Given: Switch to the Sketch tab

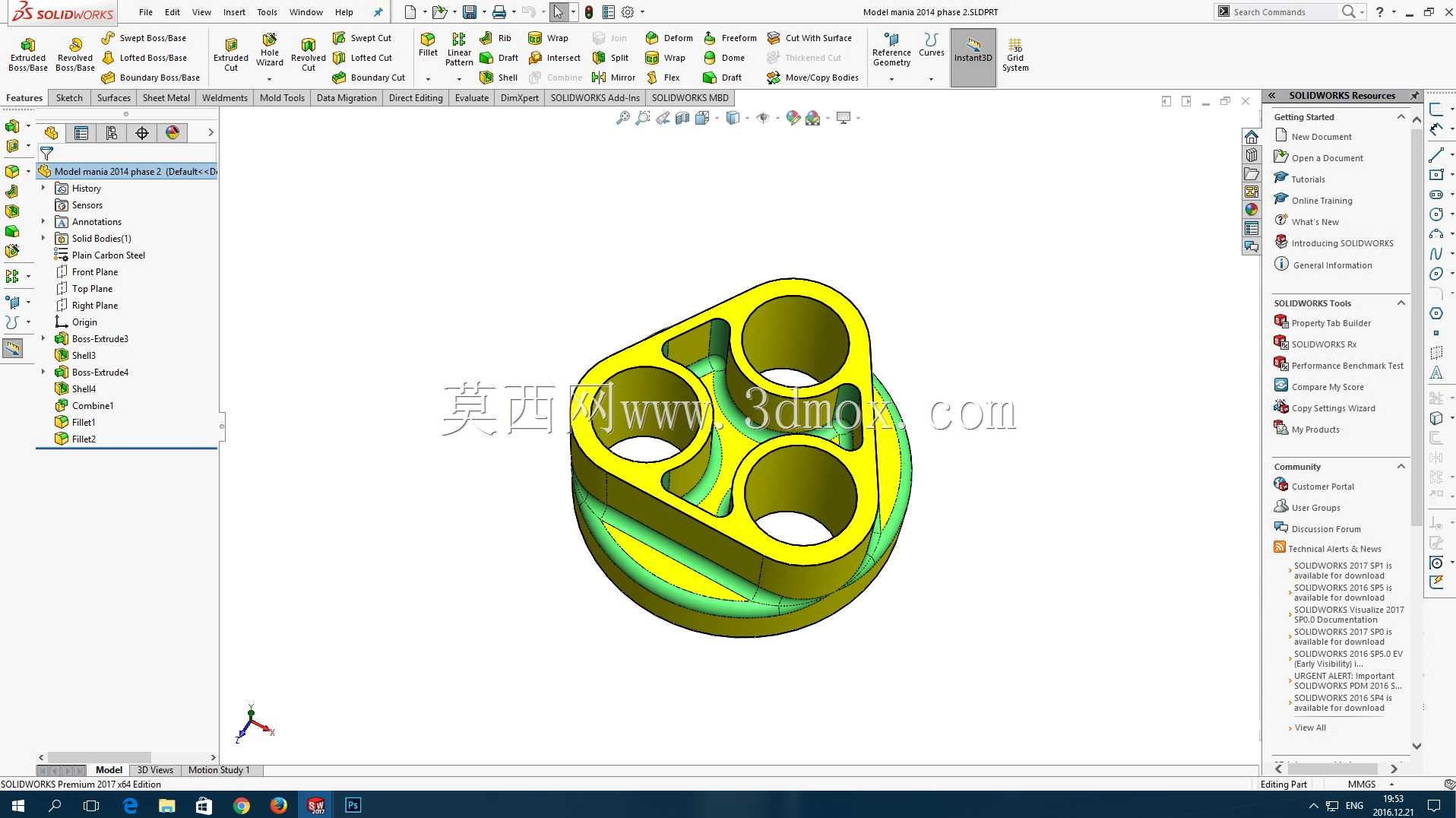Looking at the screenshot, I should tap(69, 98).
